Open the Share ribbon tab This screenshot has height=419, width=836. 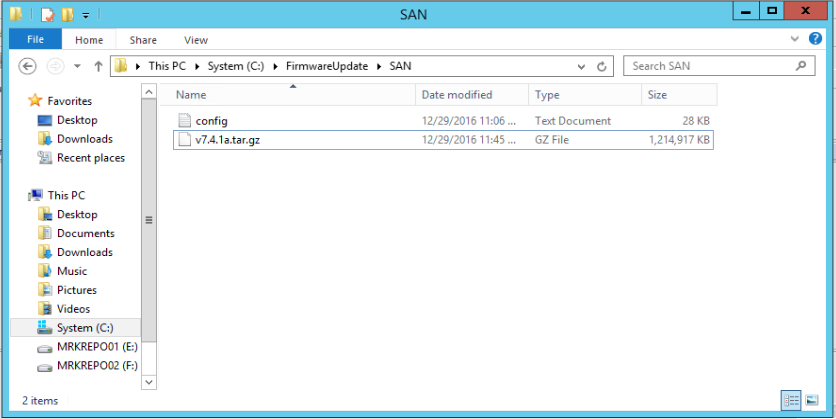[x=143, y=40]
